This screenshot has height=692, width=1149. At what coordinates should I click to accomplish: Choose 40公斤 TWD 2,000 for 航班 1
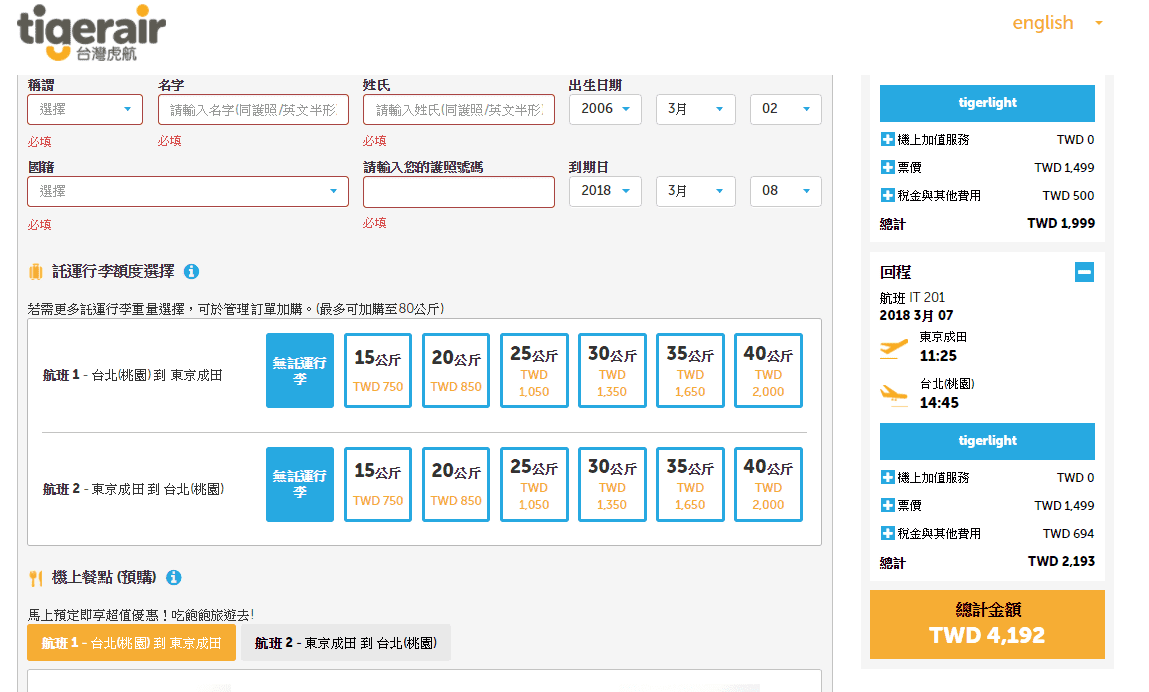[x=768, y=370]
